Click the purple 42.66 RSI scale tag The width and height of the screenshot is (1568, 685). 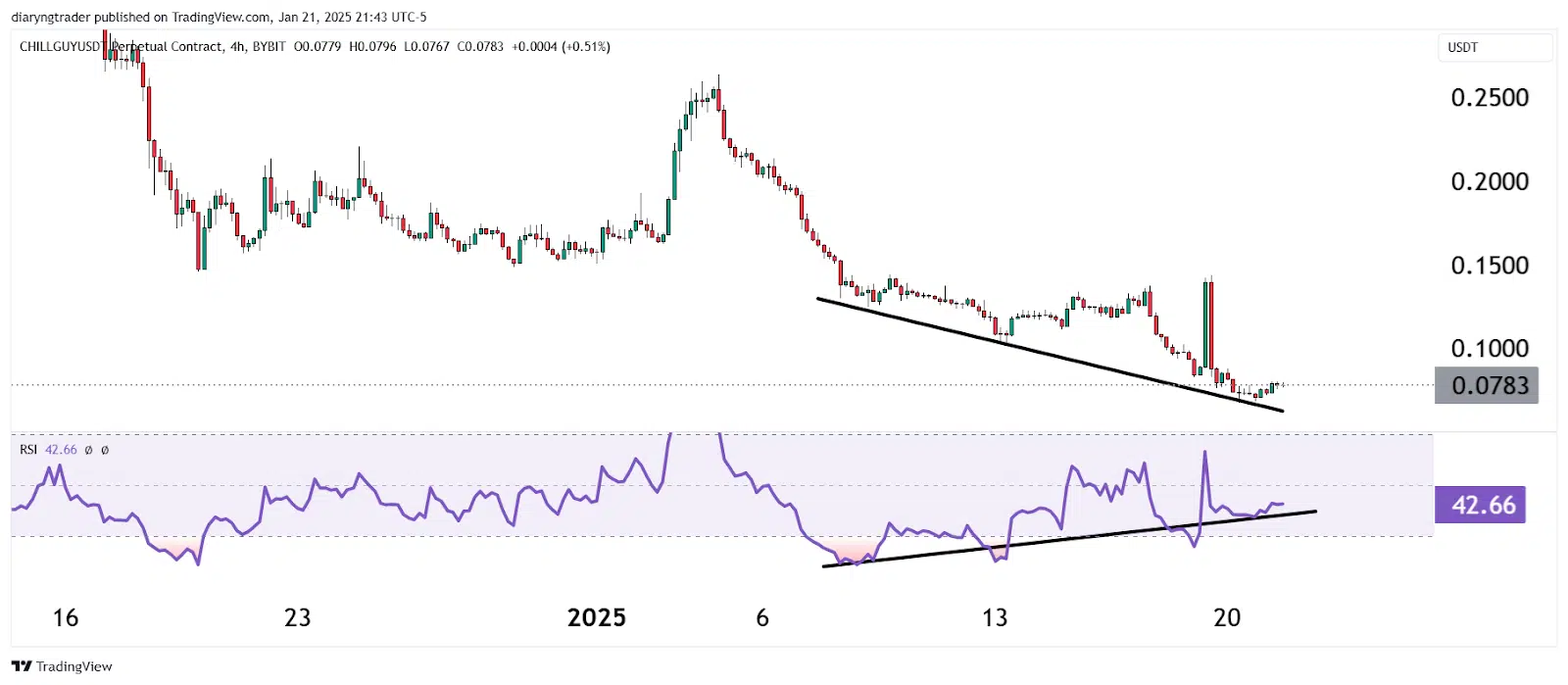pyautogui.click(x=1480, y=506)
